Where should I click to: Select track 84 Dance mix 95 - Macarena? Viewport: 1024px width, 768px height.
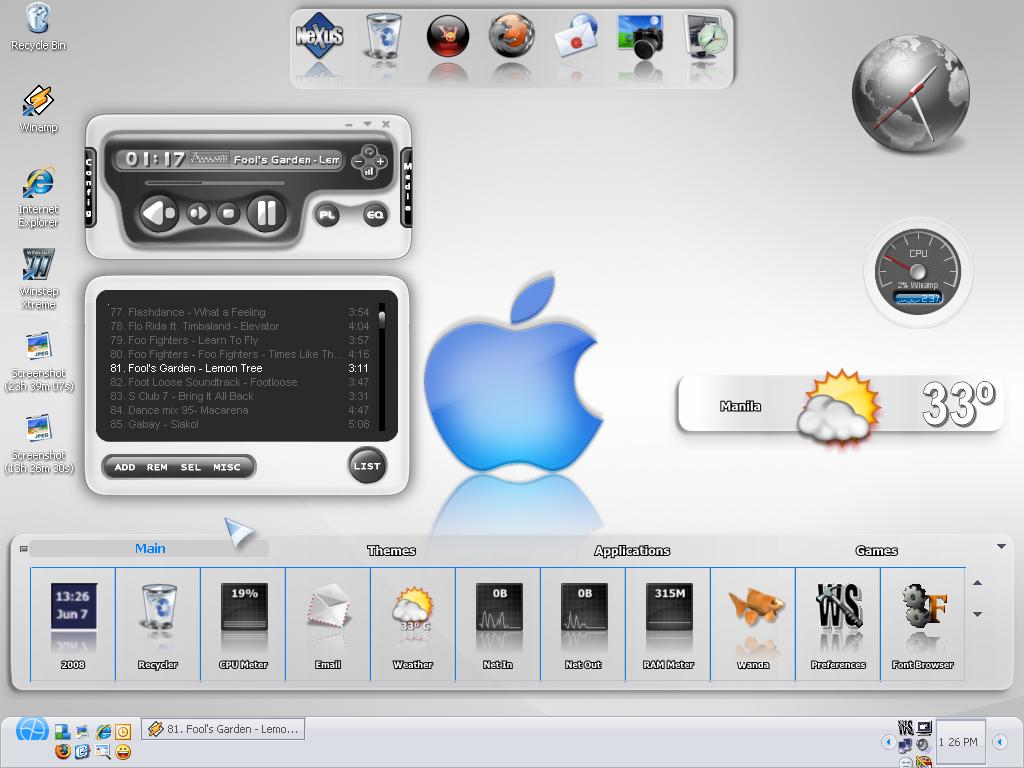click(240, 410)
